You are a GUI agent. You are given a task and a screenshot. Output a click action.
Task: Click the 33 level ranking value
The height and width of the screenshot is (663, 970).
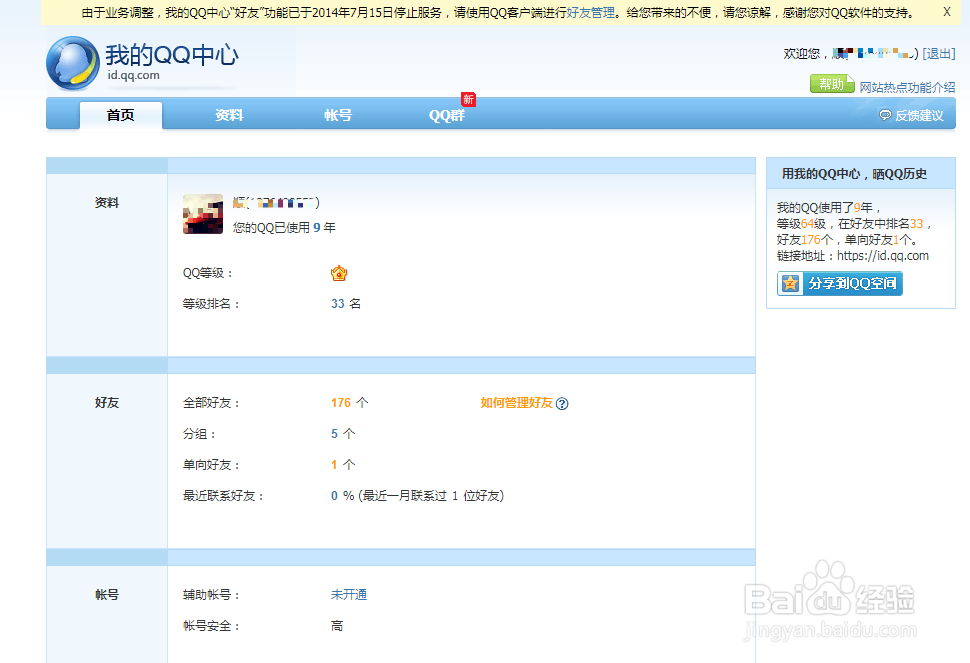tap(338, 304)
